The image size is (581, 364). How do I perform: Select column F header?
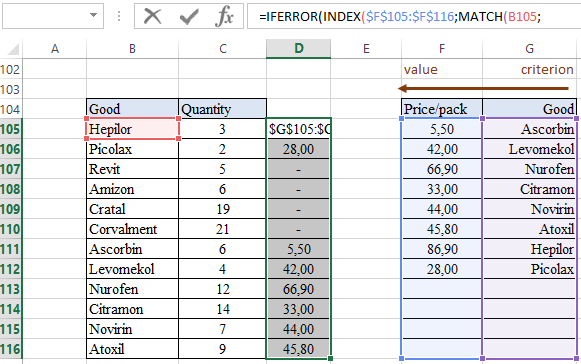442,49
